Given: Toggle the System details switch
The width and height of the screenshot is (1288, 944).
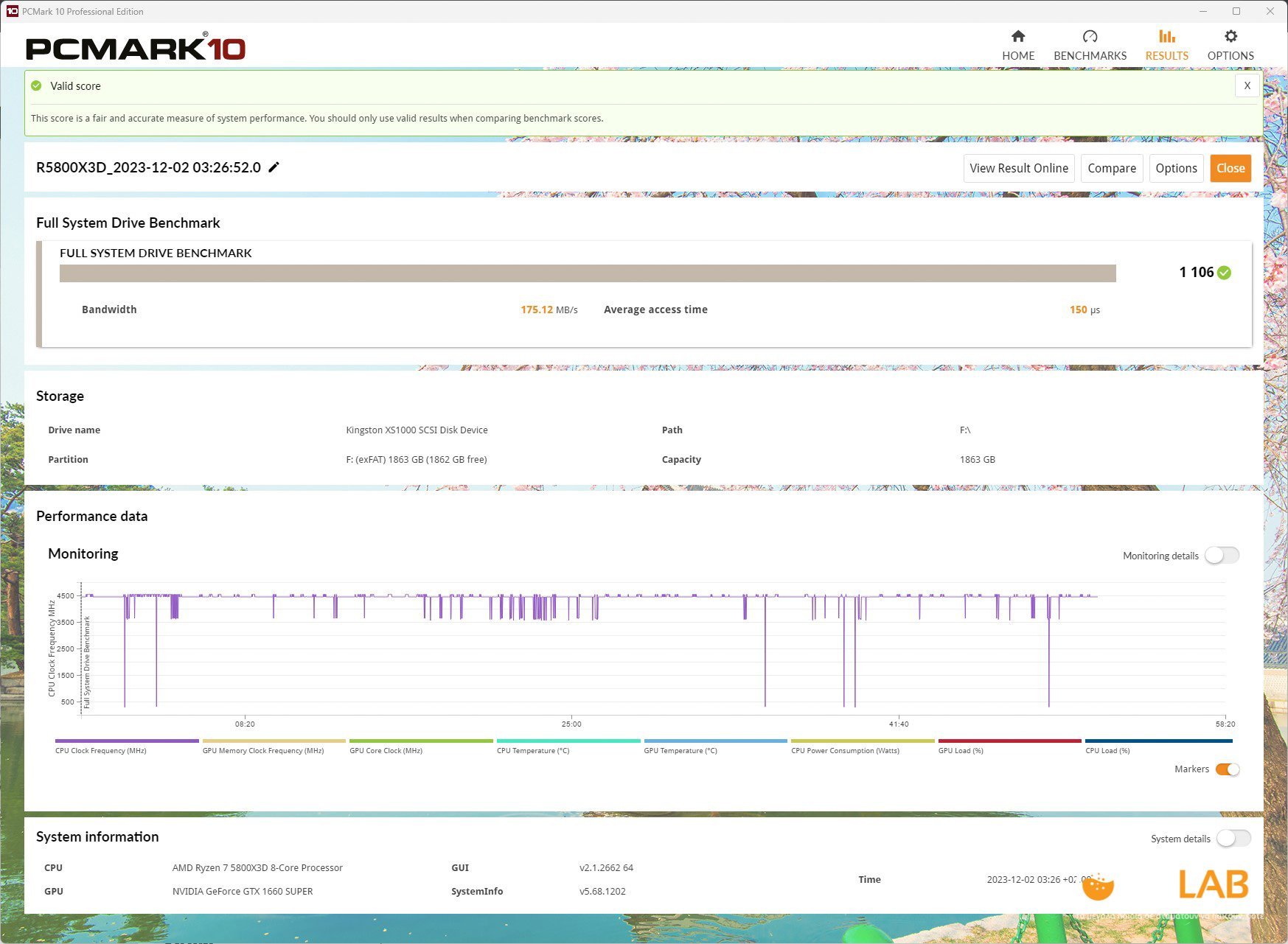Looking at the screenshot, I should [x=1233, y=839].
